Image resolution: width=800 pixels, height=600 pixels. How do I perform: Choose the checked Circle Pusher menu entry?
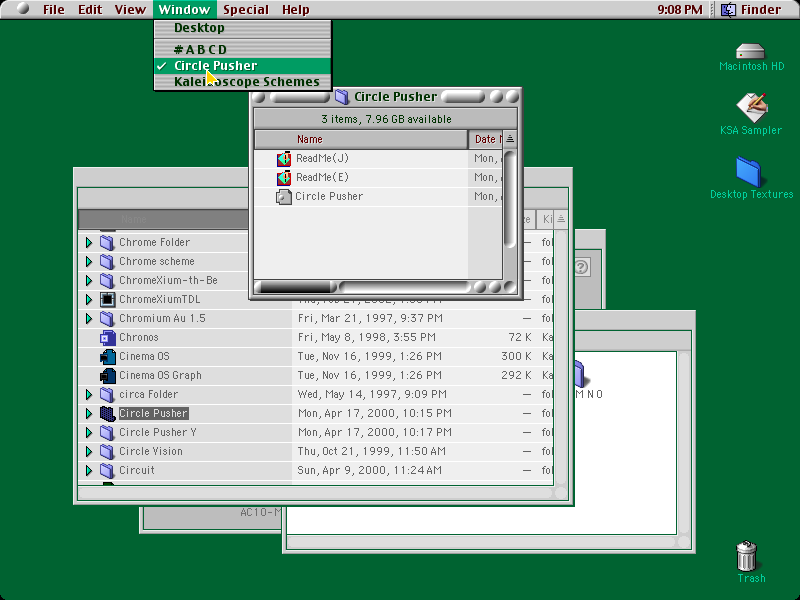tap(243, 66)
